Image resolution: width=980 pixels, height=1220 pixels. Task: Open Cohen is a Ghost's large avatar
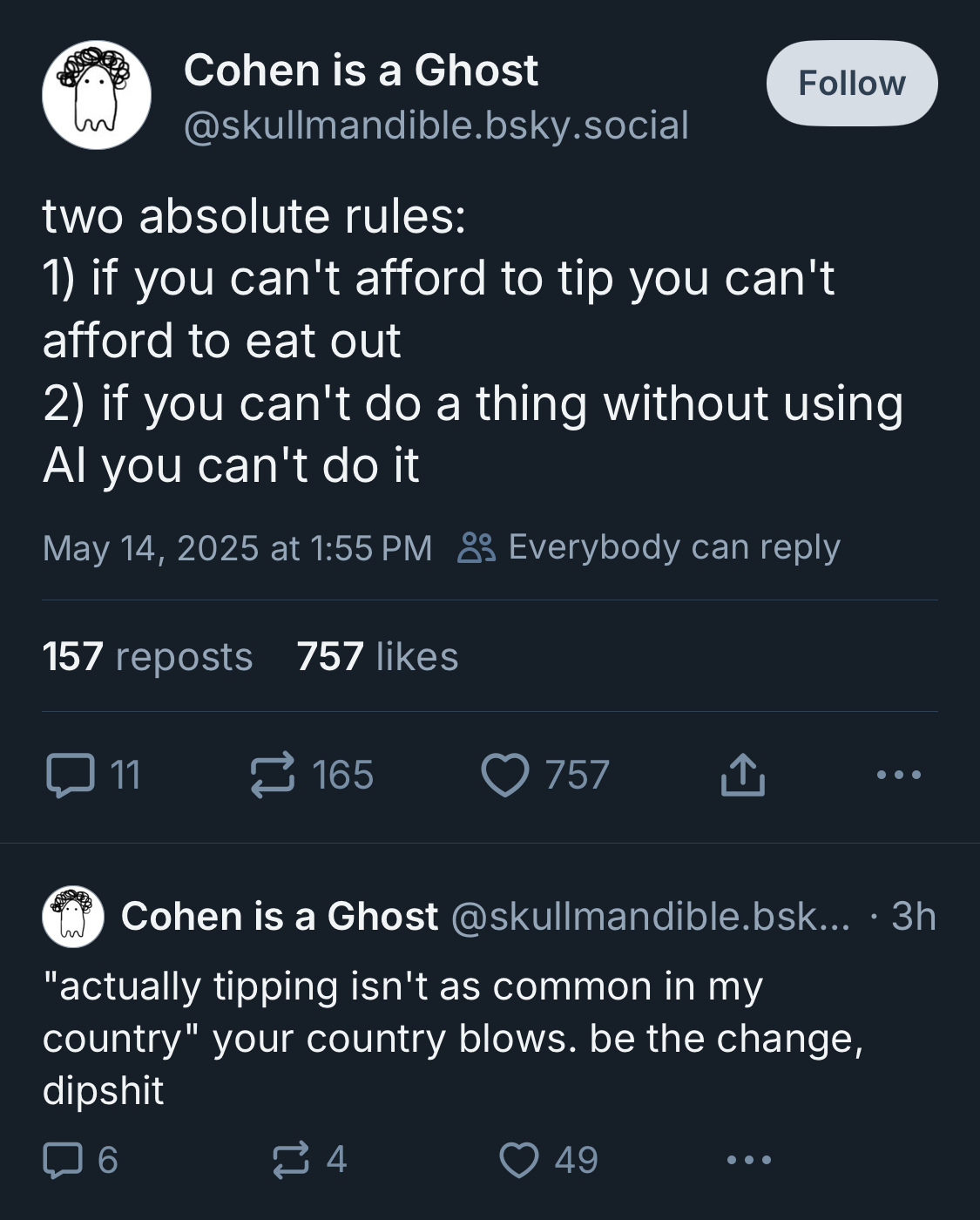(x=96, y=95)
